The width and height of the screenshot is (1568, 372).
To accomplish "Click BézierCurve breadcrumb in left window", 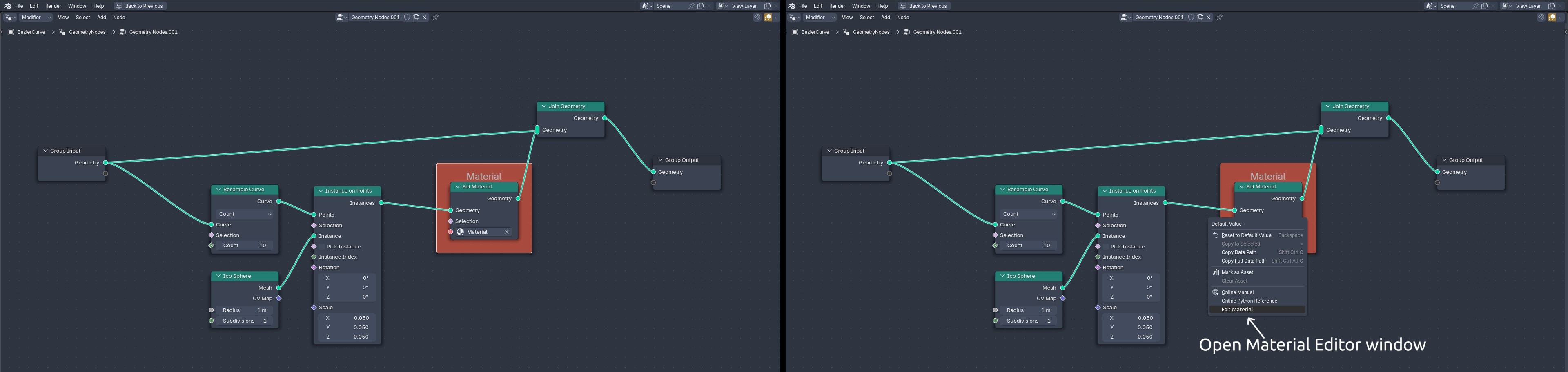I will pos(31,32).
